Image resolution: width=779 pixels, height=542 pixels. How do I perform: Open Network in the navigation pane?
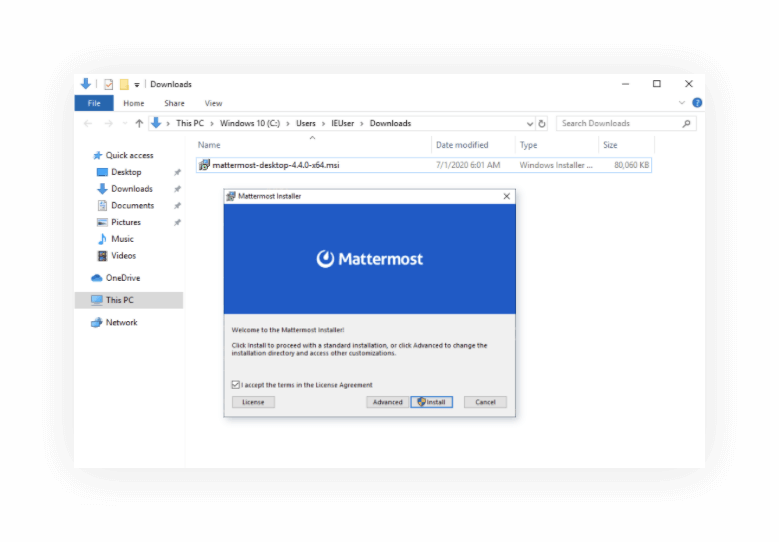coord(121,322)
